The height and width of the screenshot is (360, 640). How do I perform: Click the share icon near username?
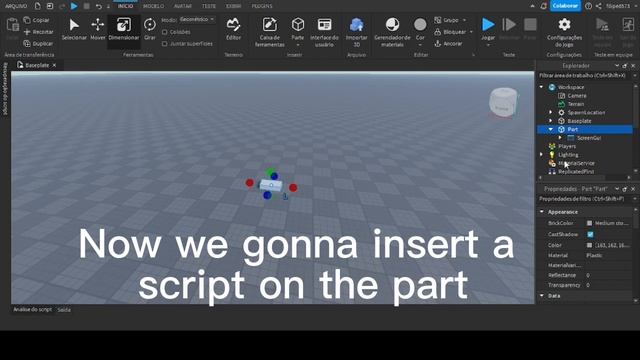(598, 6)
